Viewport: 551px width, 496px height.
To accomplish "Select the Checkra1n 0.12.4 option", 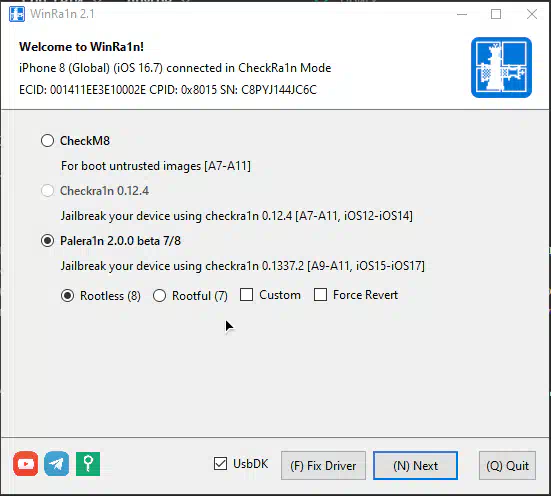I will 47,191.
